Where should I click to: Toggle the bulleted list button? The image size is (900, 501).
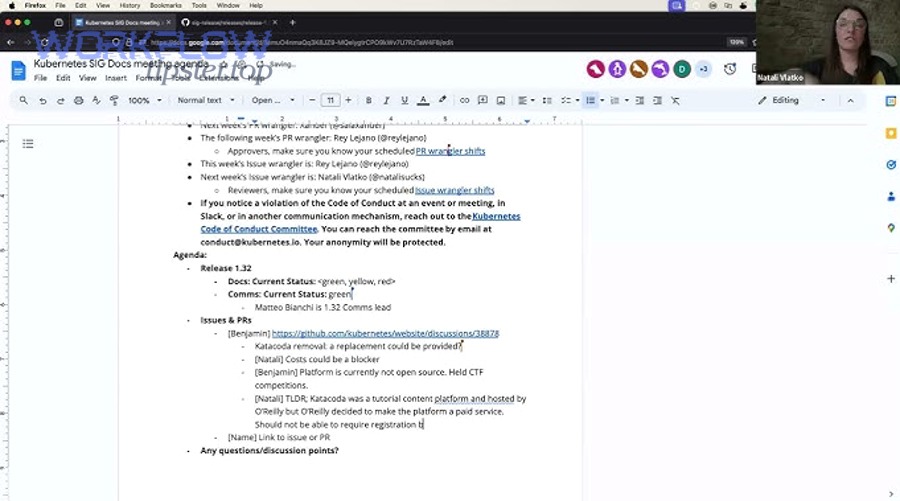[590, 100]
